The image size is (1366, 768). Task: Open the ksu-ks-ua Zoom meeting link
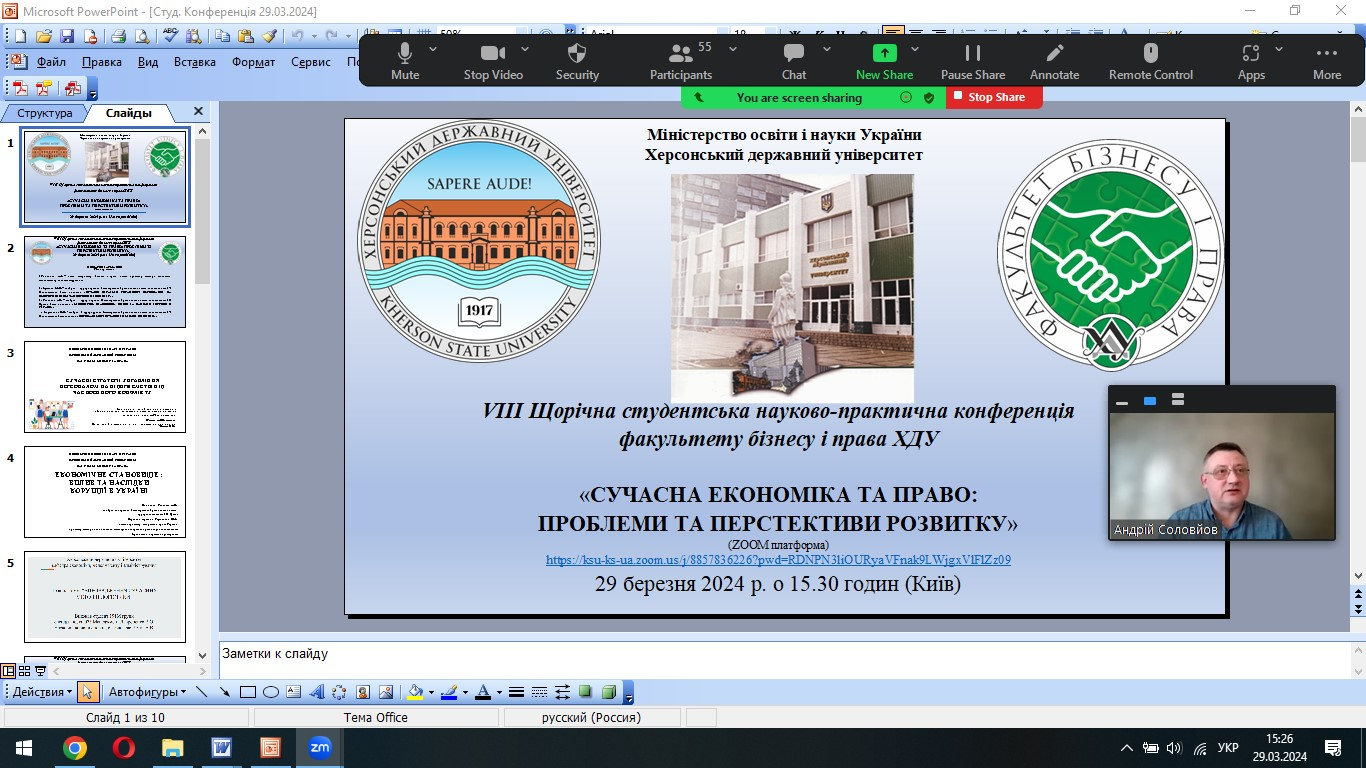pyautogui.click(x=778, y=560)
